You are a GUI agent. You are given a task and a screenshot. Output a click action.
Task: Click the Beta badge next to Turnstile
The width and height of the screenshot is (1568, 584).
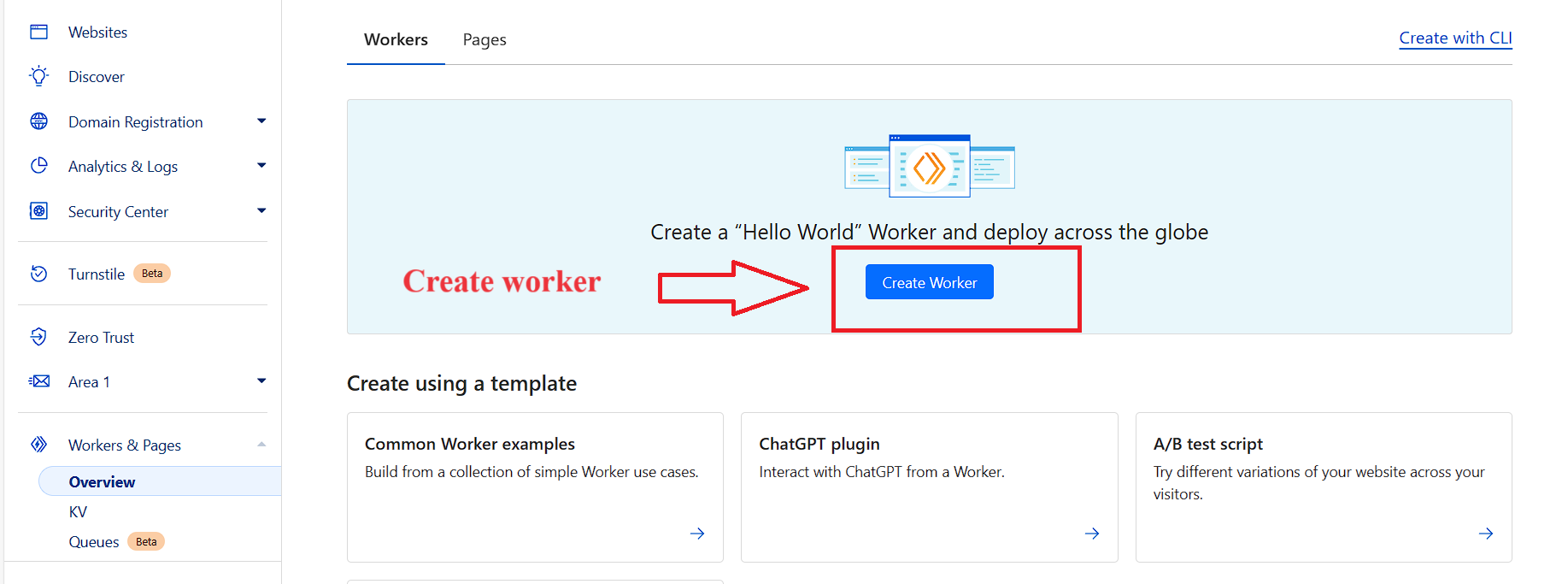click(x=152, y=274)
